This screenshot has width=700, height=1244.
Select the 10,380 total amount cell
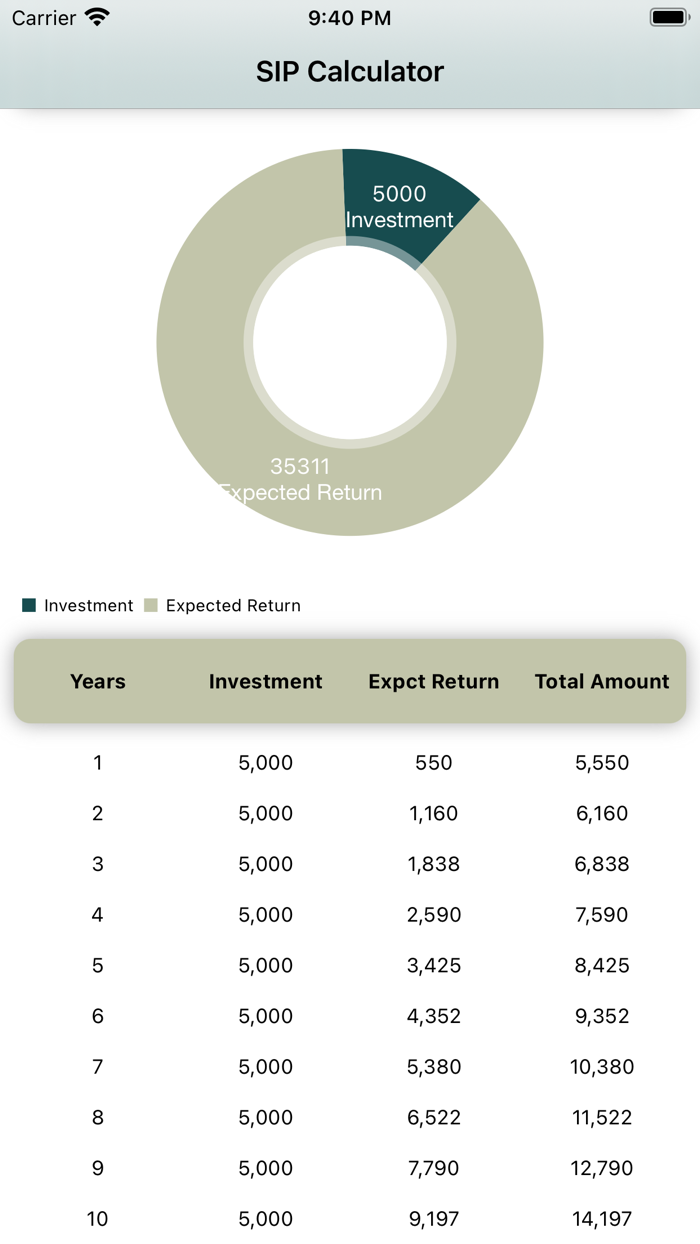point(602,1067)
